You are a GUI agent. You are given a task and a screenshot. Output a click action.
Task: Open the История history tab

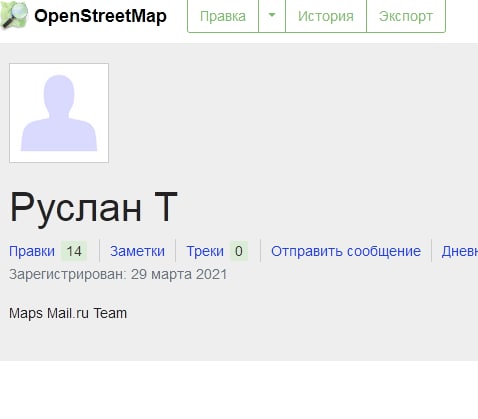pyautogui.click(x=326, y=16)
